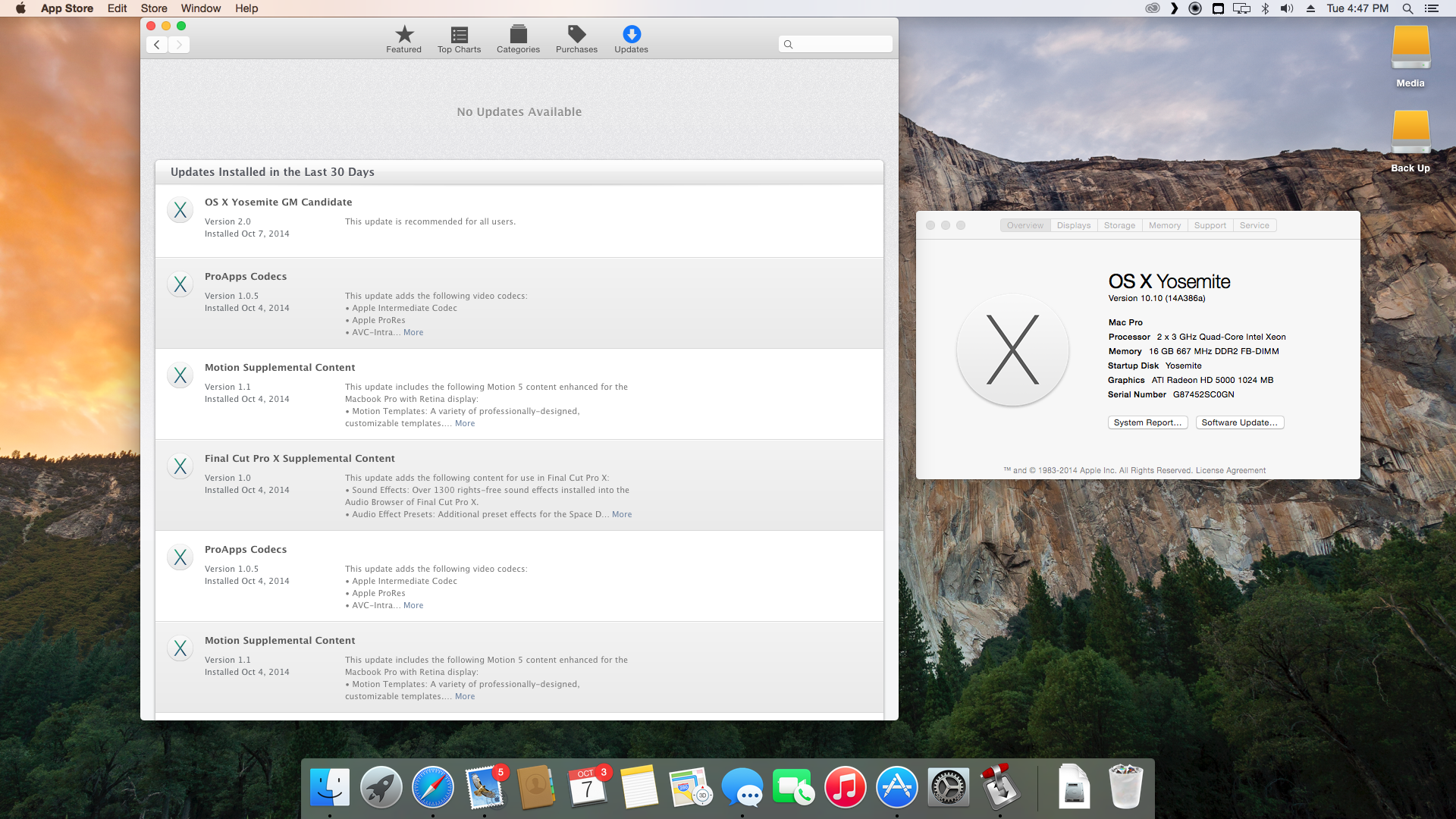Open iTunes from the Dock
The height and width of the screenshot is (819, 1456).
pos(846,787)
